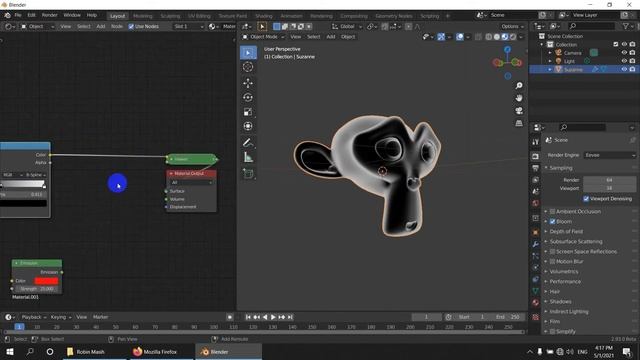Open the viewport Options button
This screenshot has height=360, width=640.
pos(512,27)
